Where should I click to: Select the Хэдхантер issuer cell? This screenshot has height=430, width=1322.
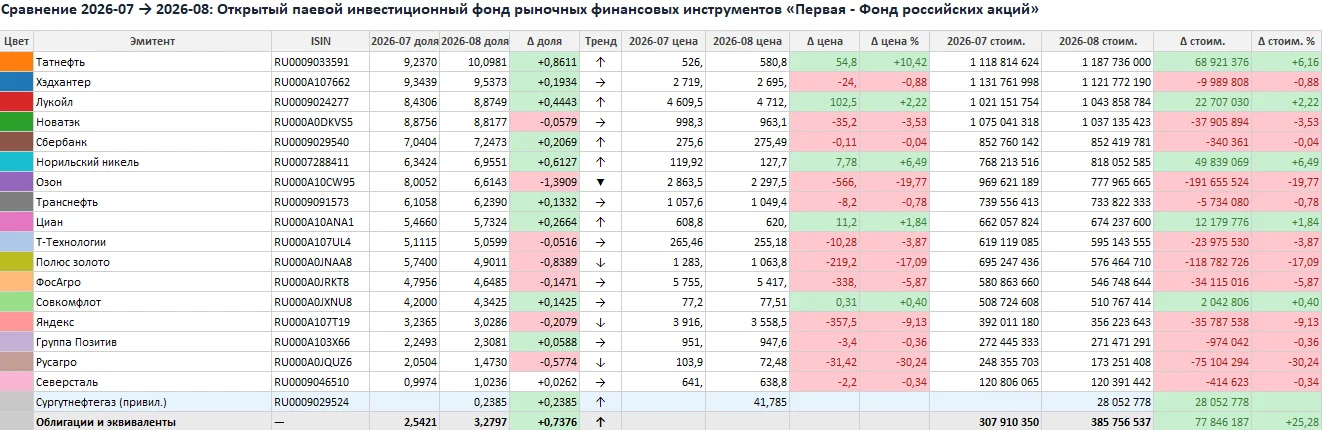152,81
